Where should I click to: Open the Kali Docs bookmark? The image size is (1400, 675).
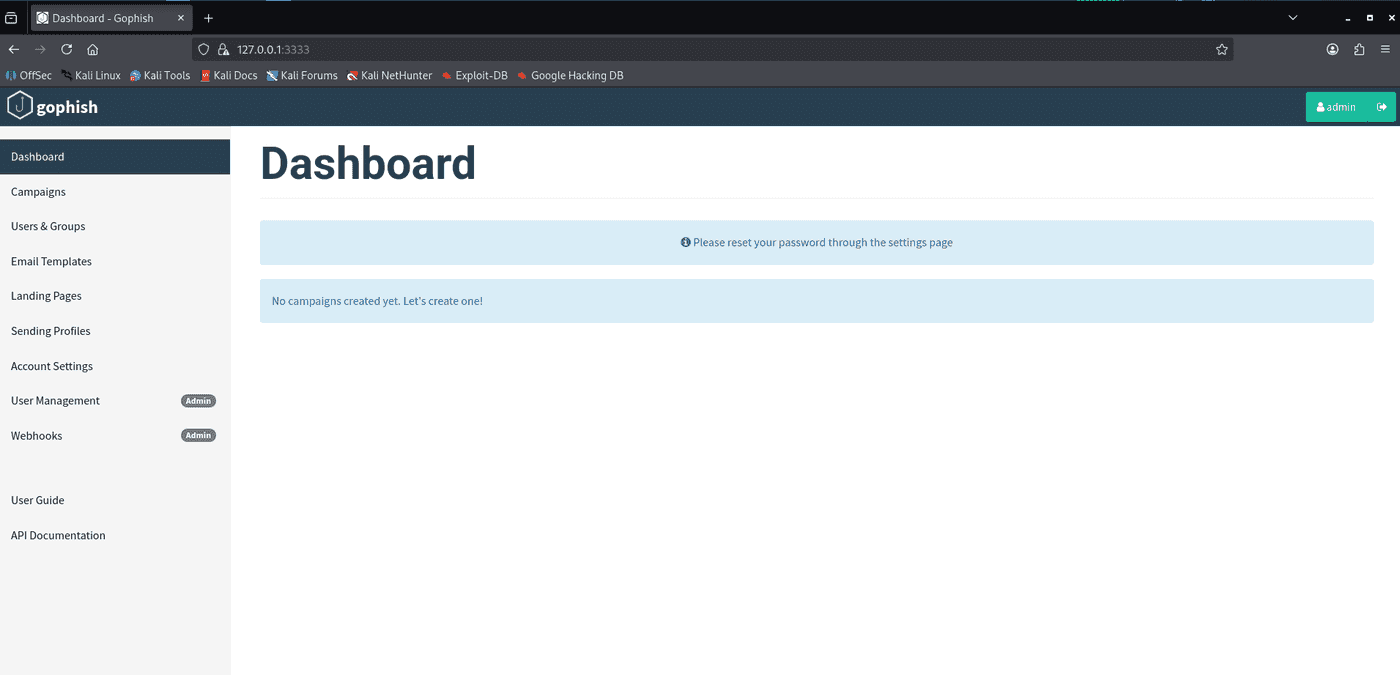(x=228, y=75)
